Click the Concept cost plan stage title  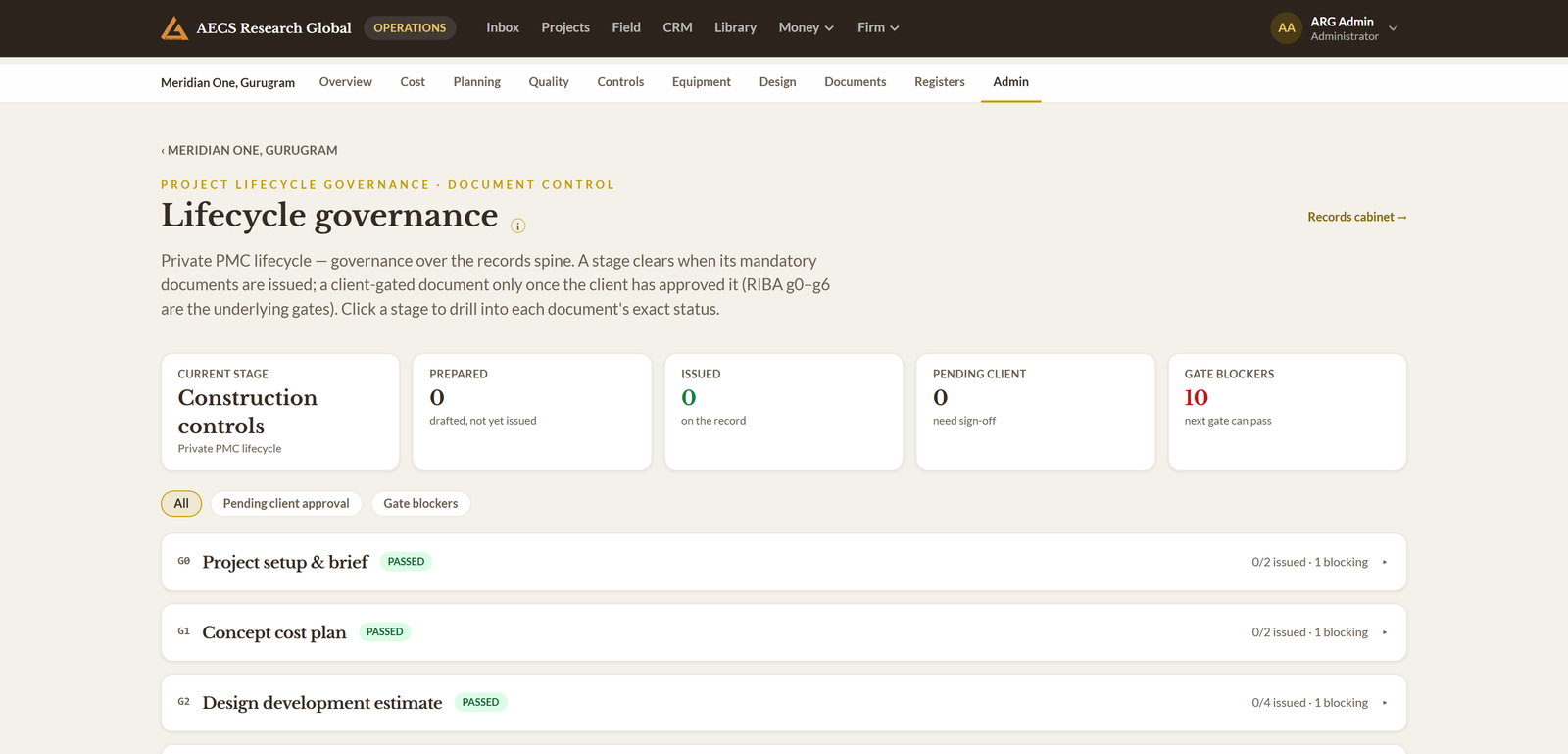point(274,632)
